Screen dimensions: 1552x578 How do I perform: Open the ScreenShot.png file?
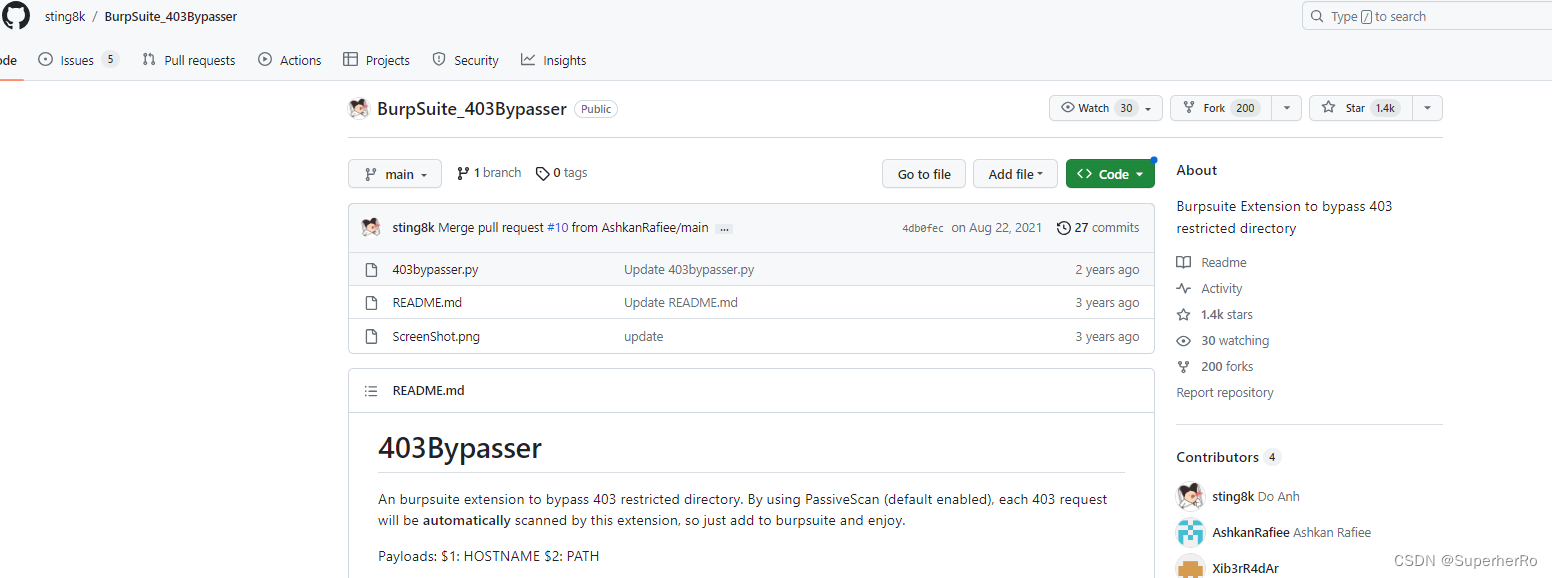coord(436,336)
